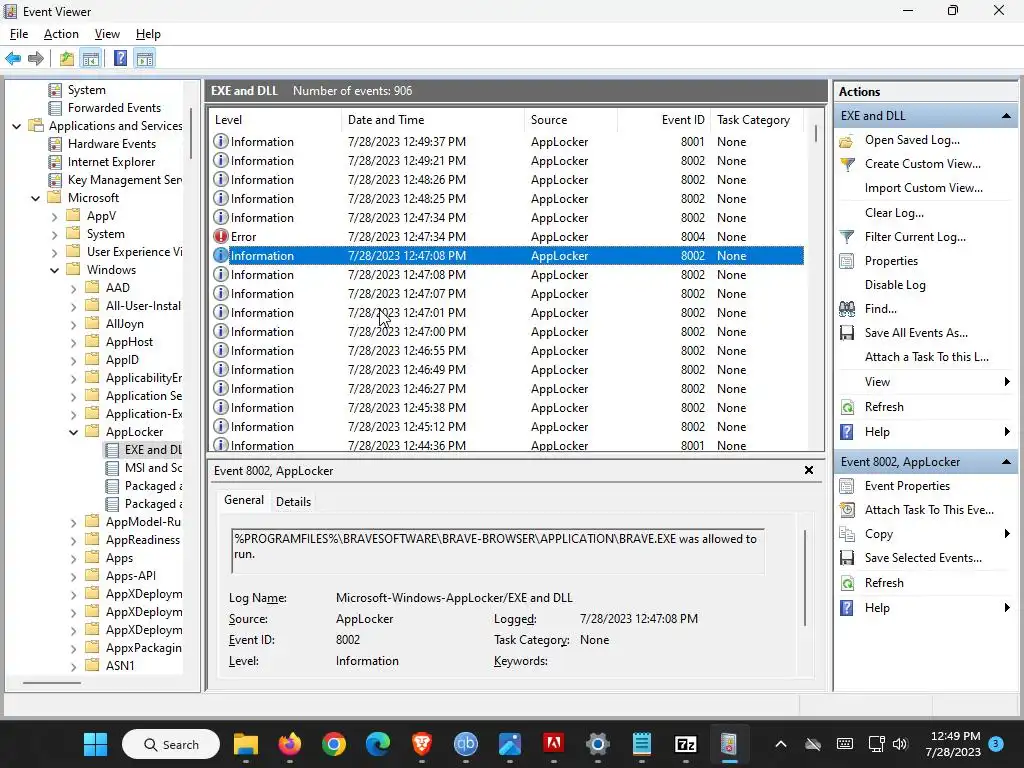The image size is (1024, 768).
Task: Open log Properties action
Action: tap(891, 261)
